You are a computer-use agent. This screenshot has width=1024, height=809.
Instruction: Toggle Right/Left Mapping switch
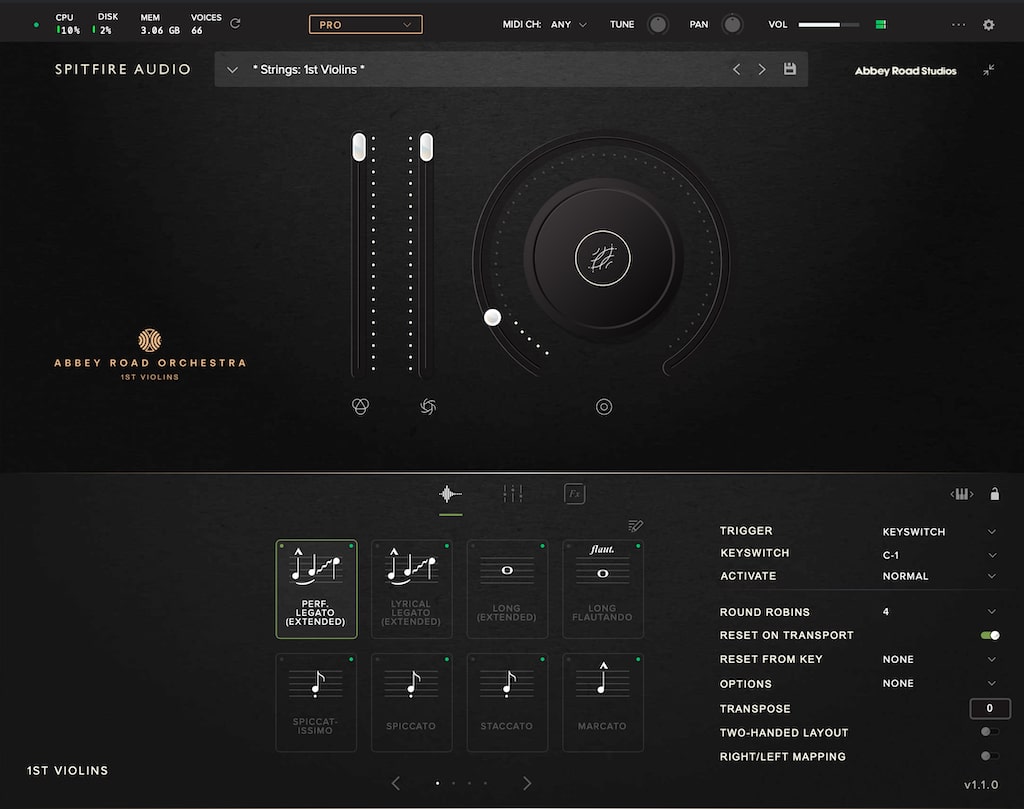point(989,756)
